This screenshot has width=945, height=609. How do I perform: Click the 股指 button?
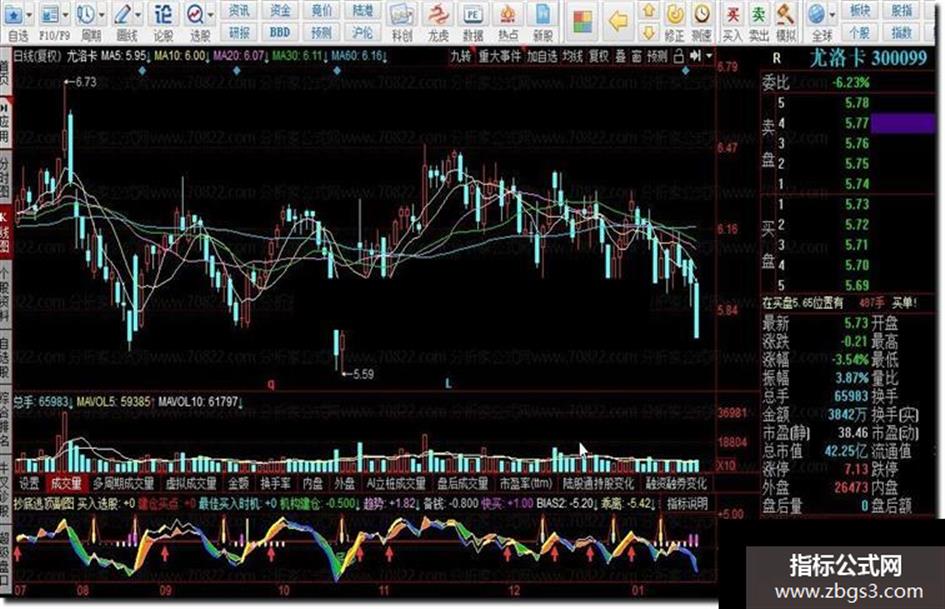click(902, 11)
